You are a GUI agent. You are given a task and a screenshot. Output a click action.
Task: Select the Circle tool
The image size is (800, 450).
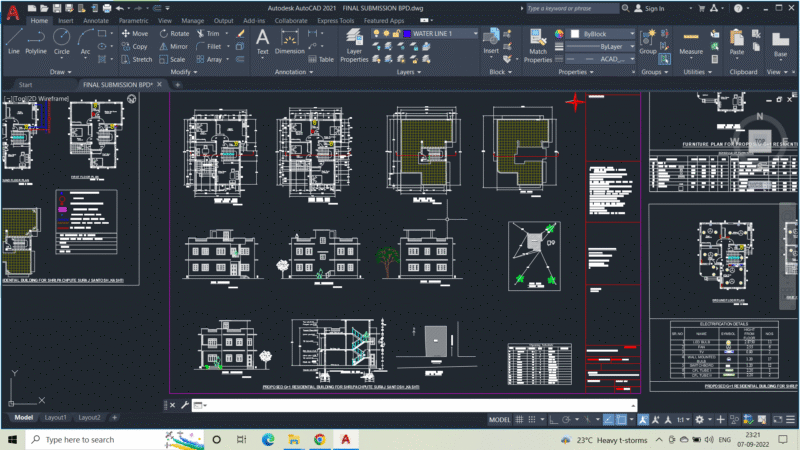tap(62, 41)
